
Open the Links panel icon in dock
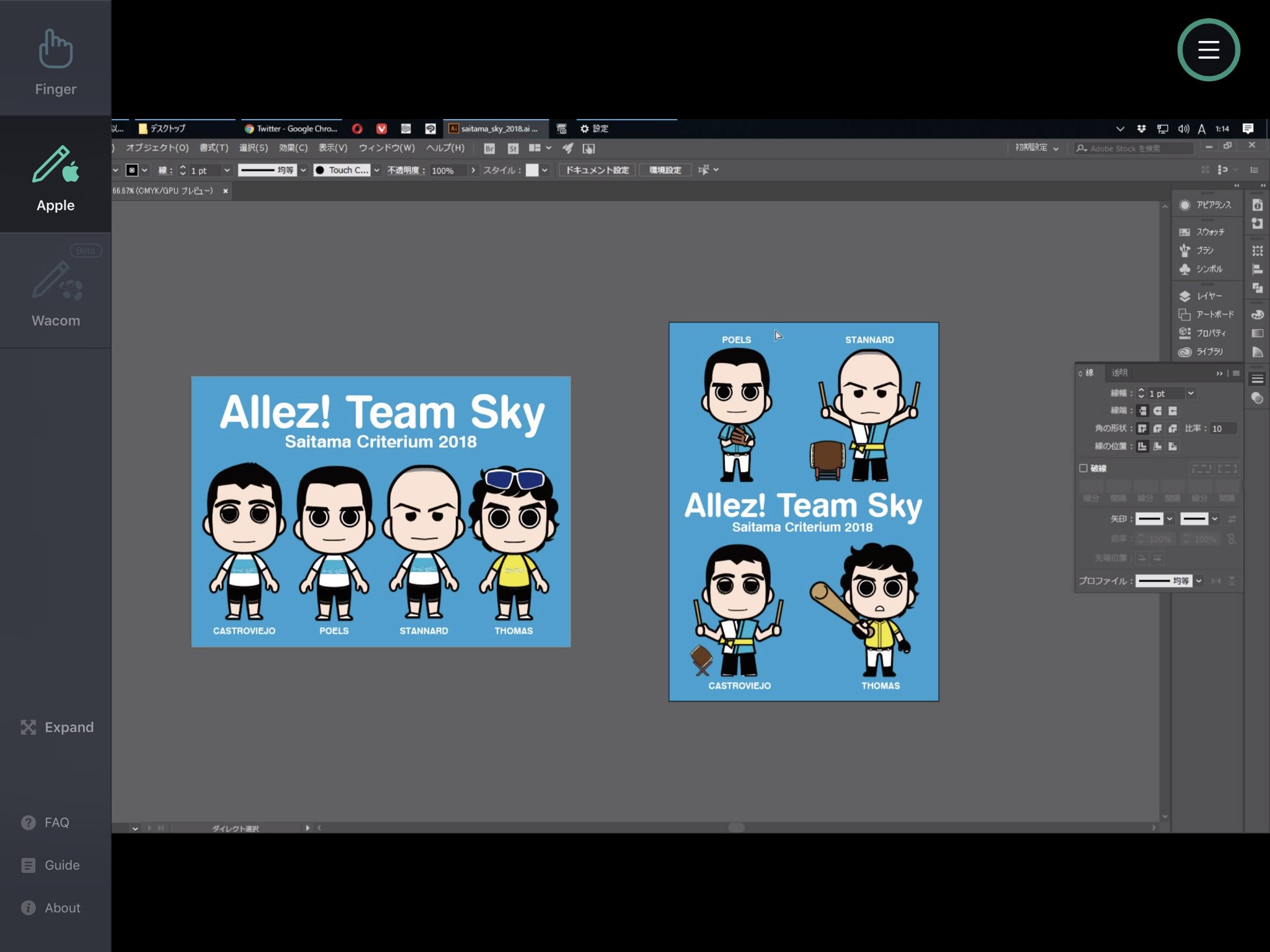click(x=1257, y=223)
